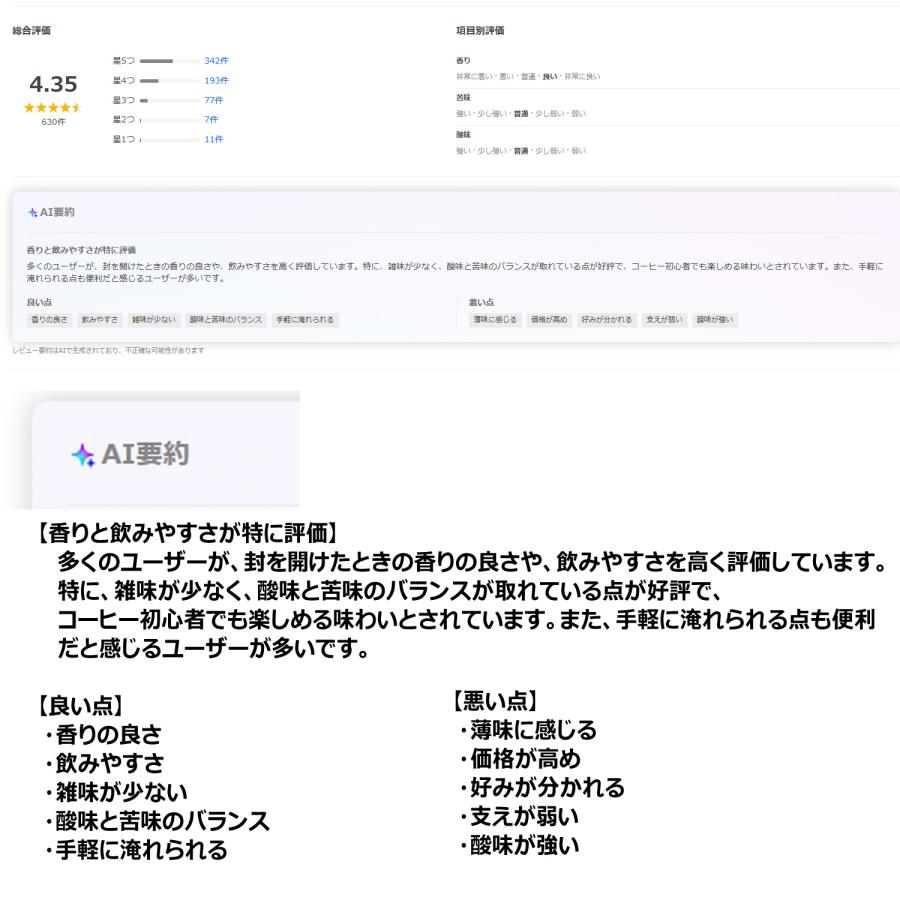Viewport: 900px width, 900px height.
Task: Select the 飲みやすさ tag chip
Action: tap(102, 320)
